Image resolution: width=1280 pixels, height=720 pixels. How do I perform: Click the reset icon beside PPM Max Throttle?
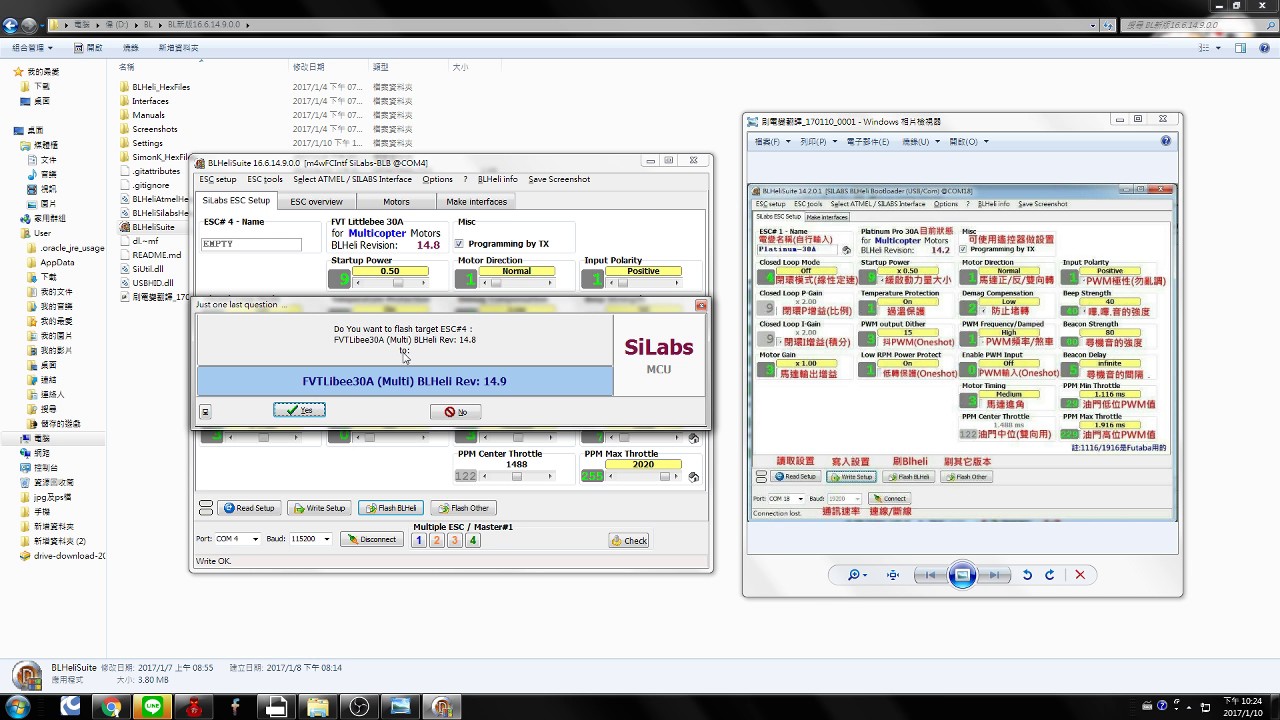click(x=694, y=477)
